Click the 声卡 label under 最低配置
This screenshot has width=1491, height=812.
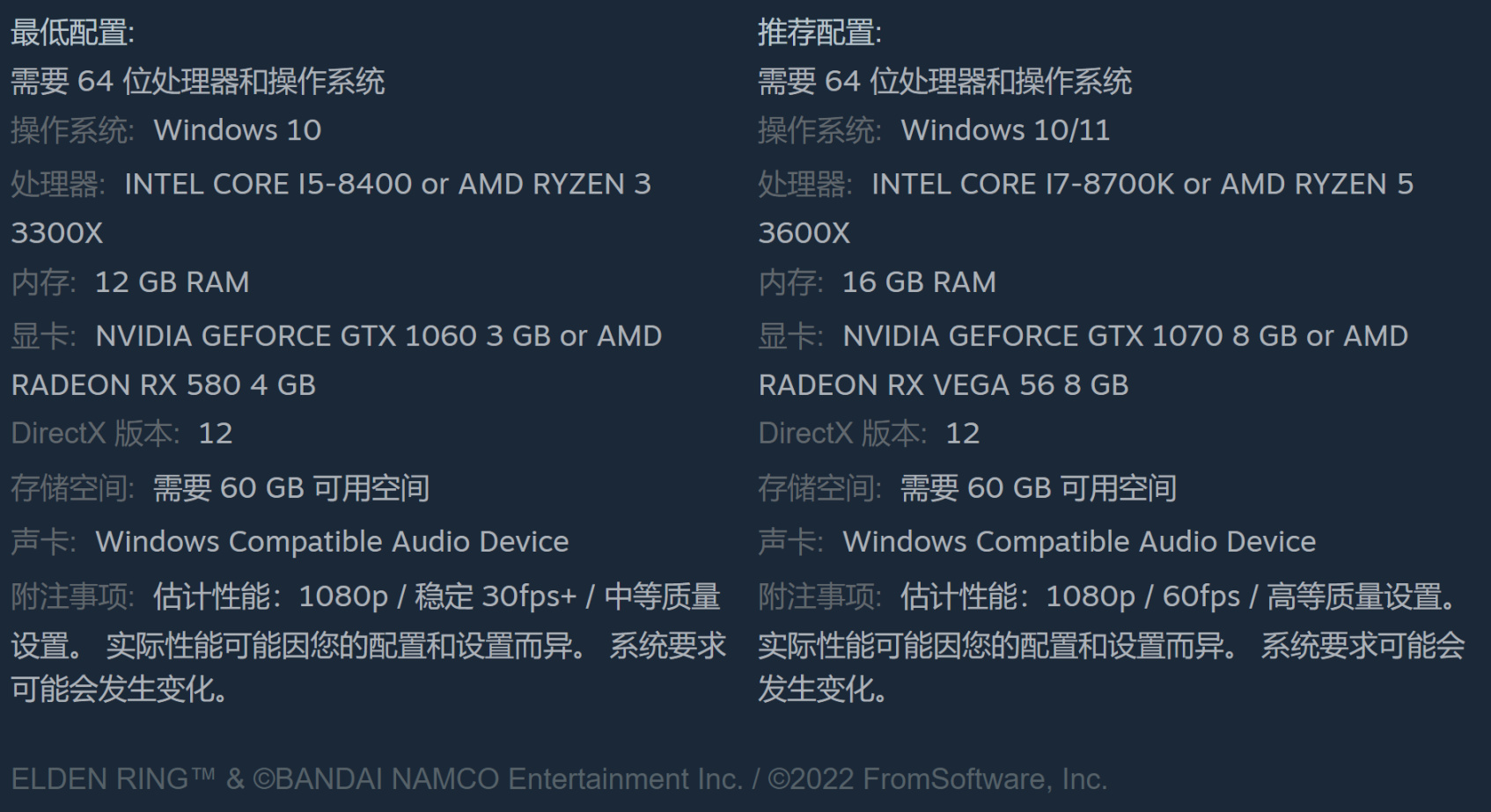[x=43, y=542]
